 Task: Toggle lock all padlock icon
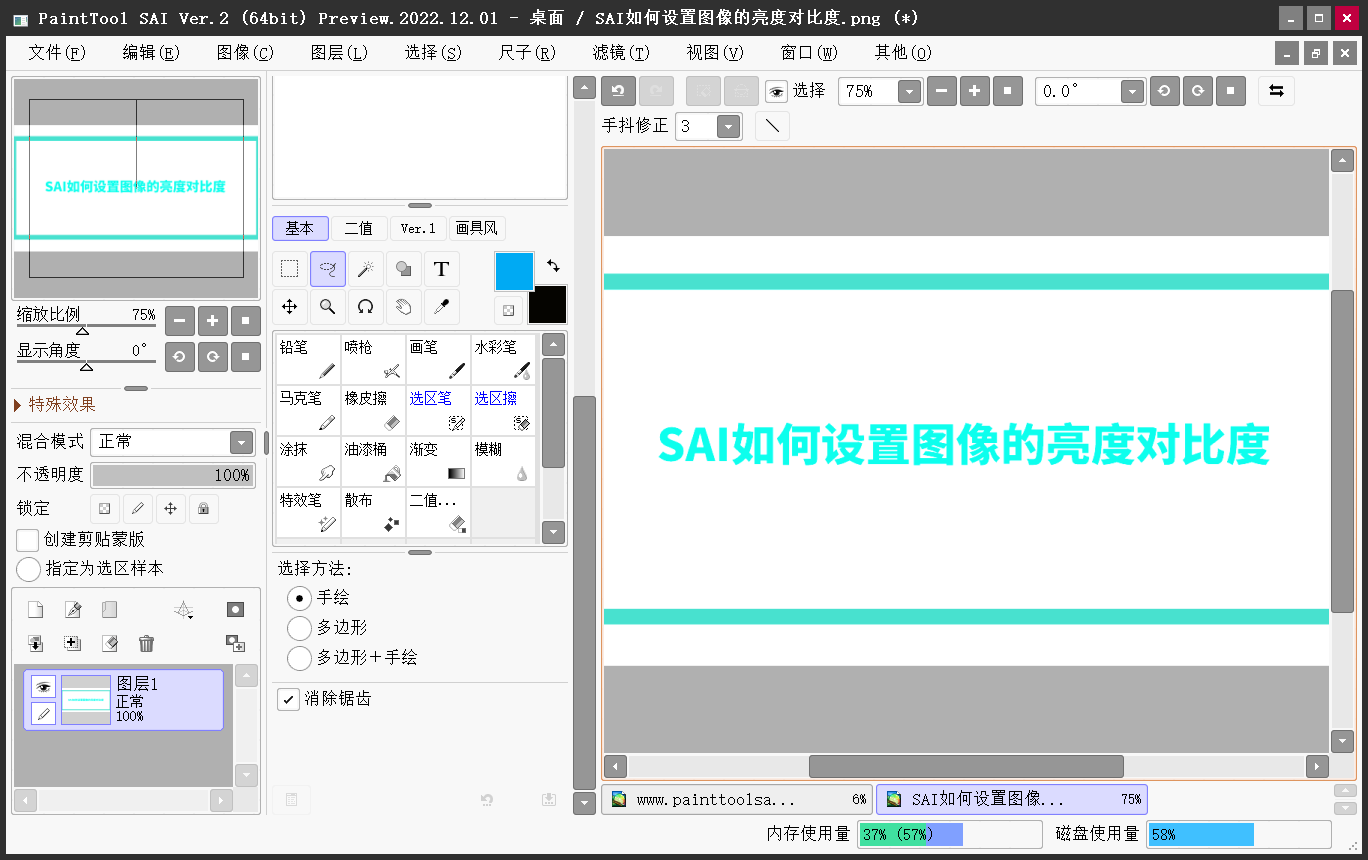(x=203, y=508)
